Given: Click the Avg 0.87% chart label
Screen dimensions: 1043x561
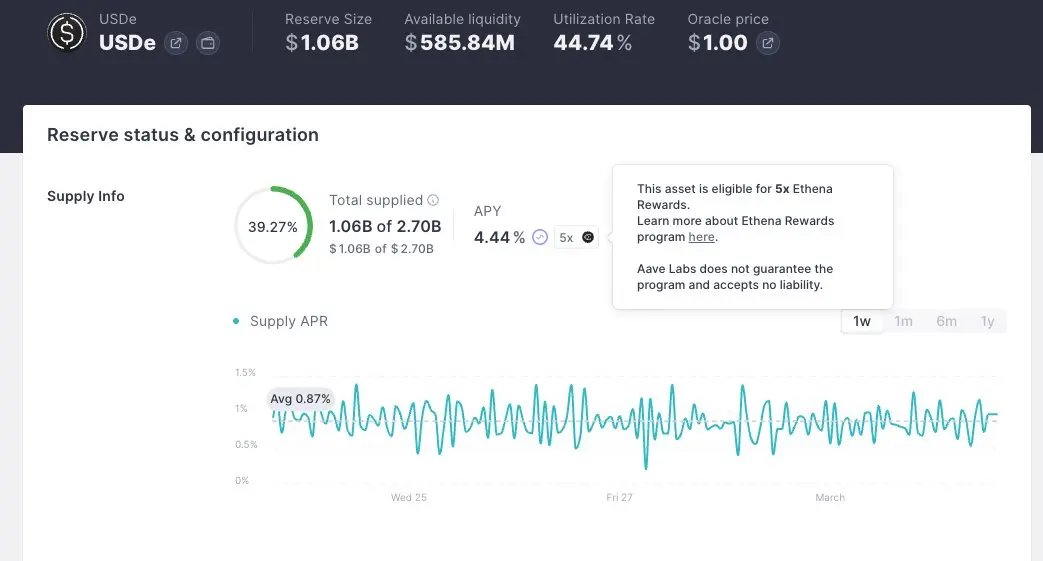Looking at the screenshot, I should coord(300,399).
